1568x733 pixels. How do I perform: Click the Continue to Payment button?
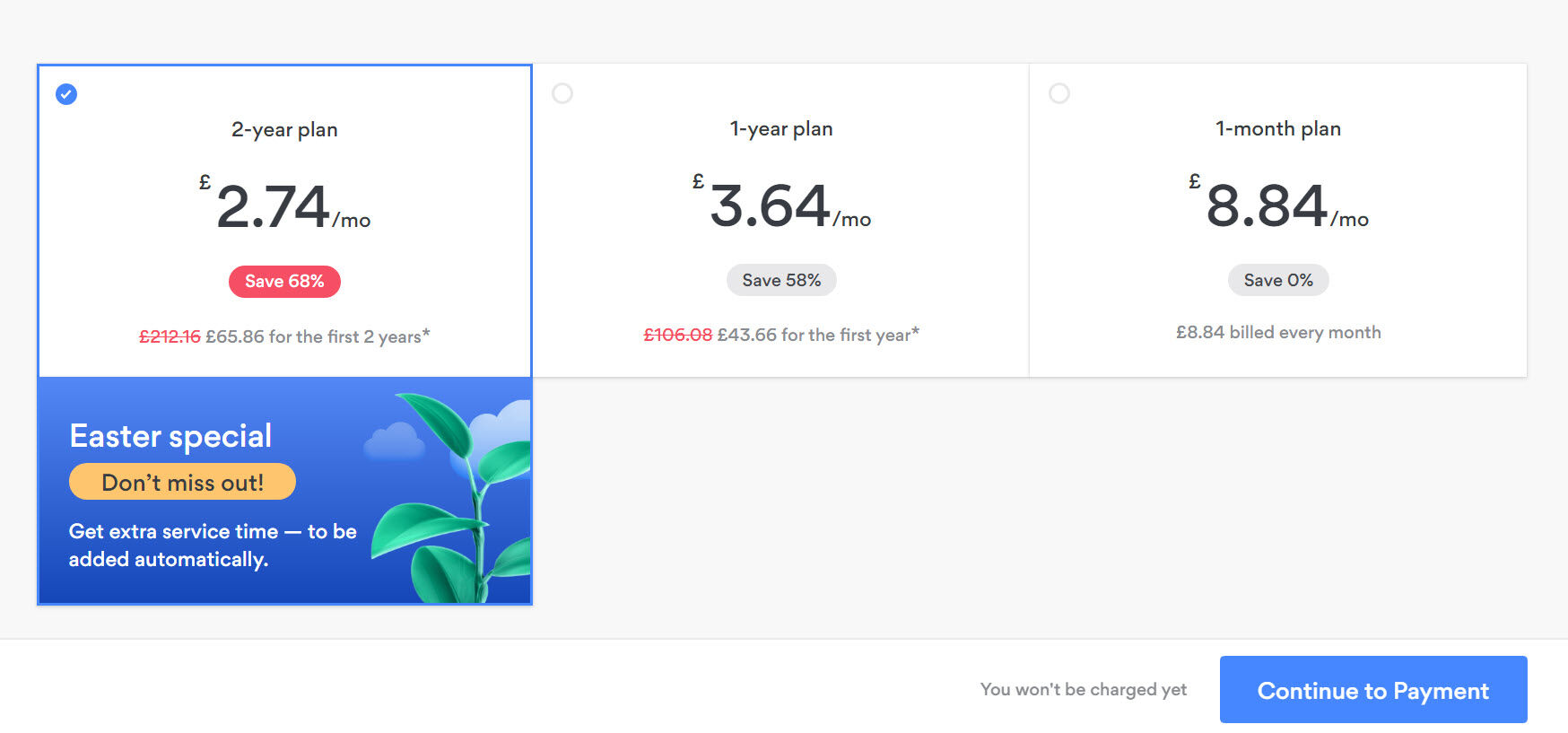click(1373, 690)
